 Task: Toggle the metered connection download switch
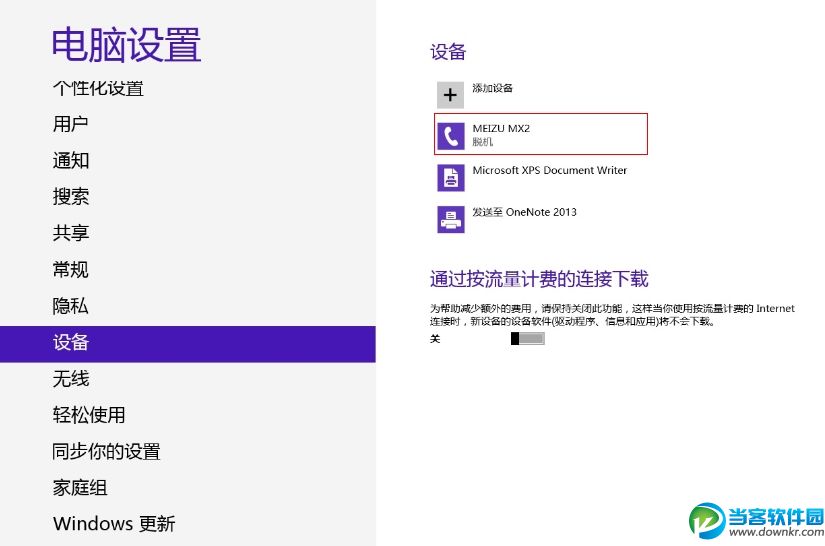528,339
